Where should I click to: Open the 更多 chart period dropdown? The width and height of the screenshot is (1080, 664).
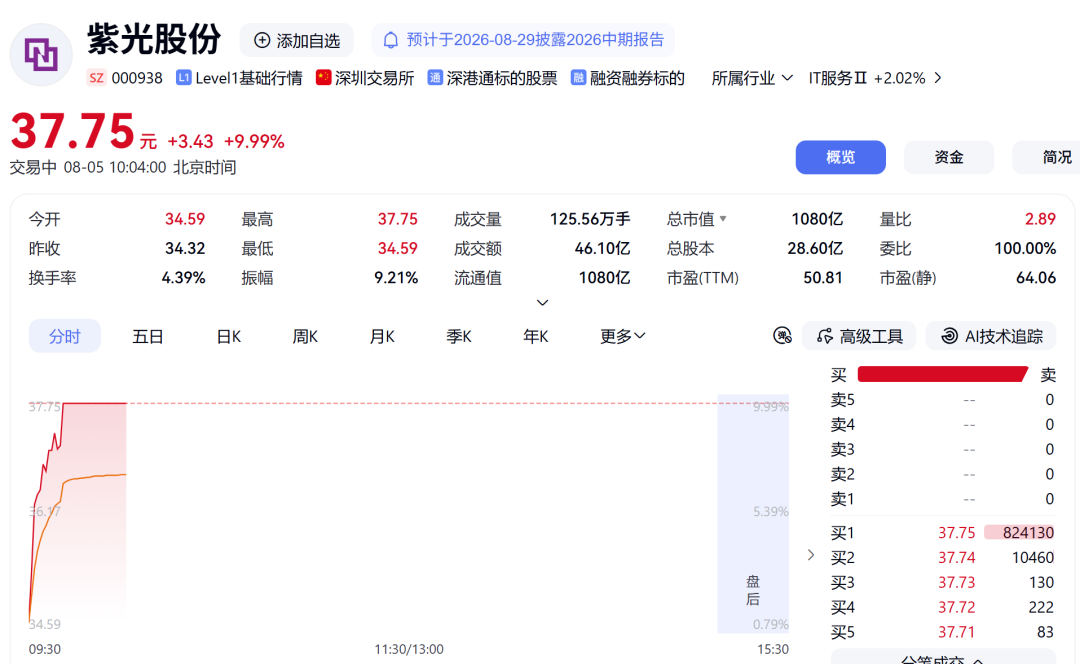(623, 336)
